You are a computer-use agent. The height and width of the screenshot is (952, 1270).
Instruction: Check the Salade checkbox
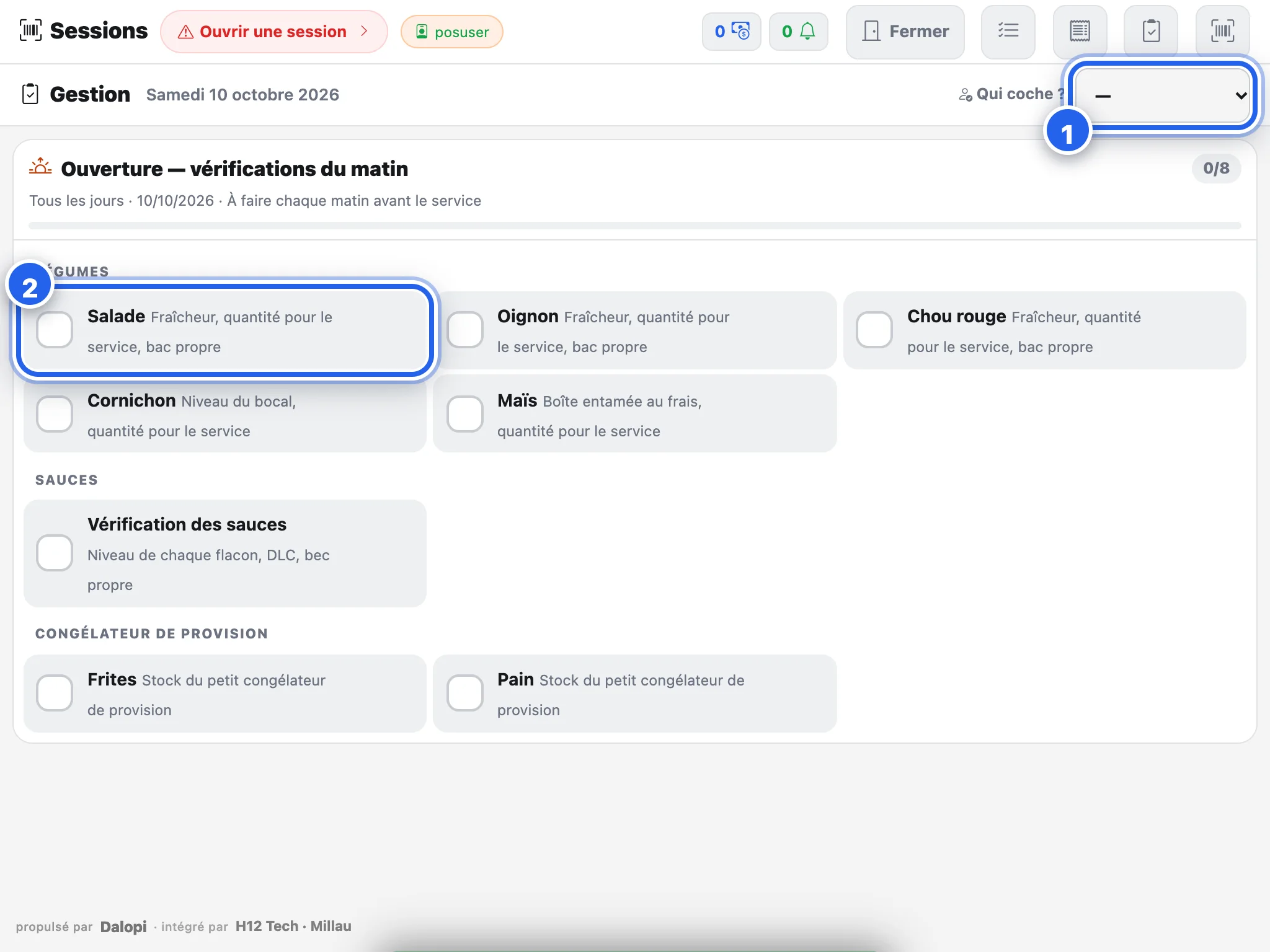(x=55, y=330)
